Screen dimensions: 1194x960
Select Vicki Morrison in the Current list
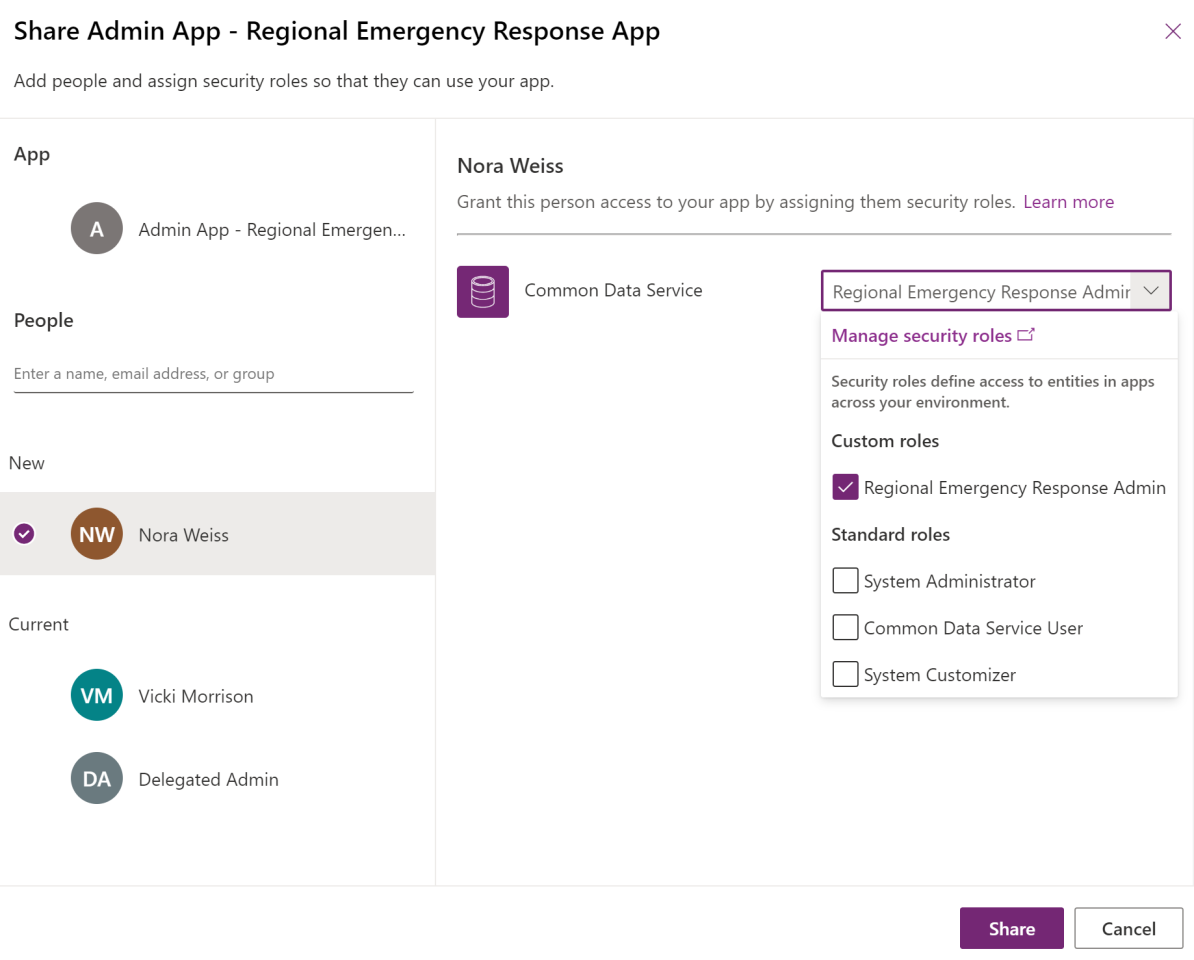[x=218, y=695]
